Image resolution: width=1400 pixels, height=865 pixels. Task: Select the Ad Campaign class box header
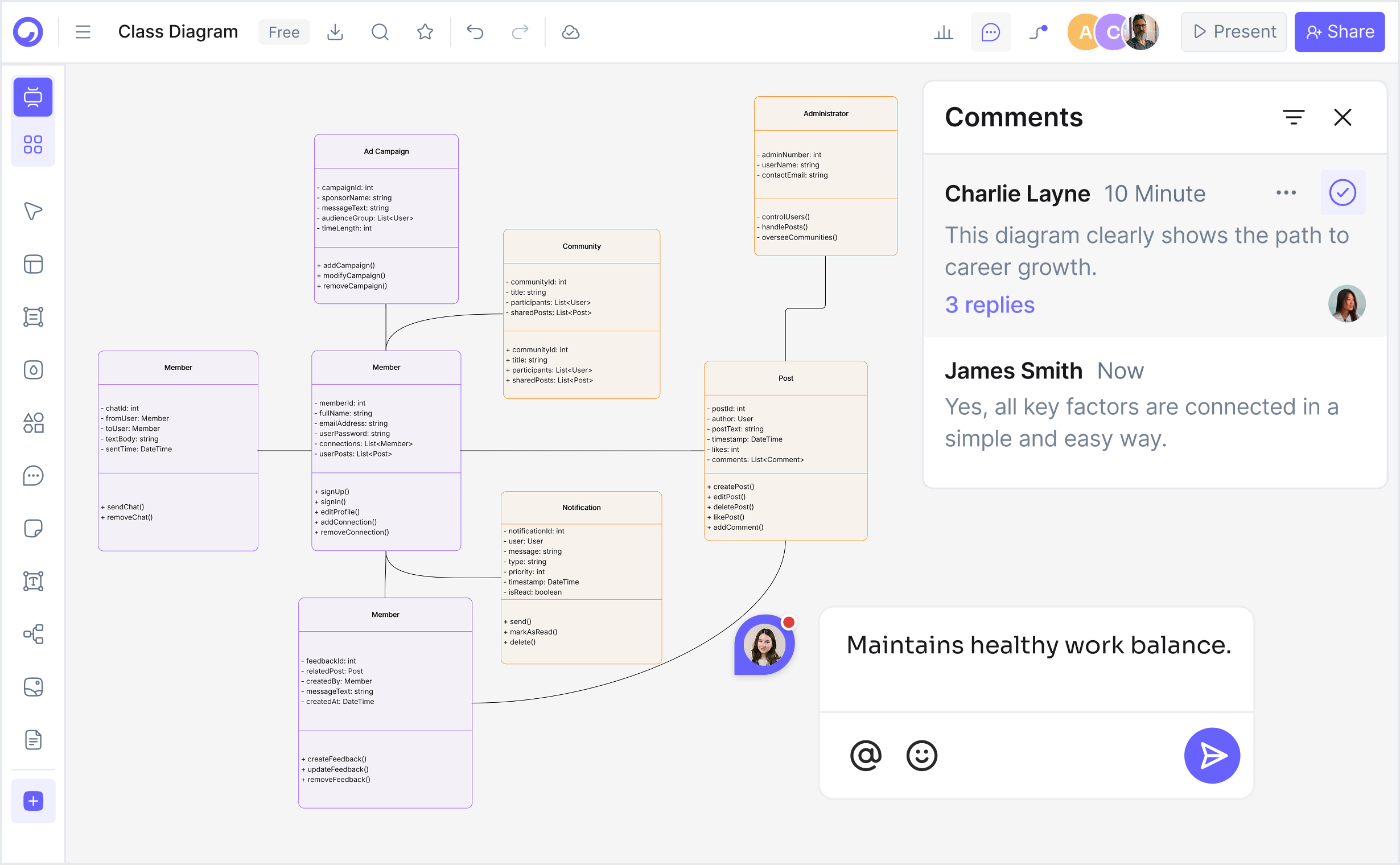point(386,151)
